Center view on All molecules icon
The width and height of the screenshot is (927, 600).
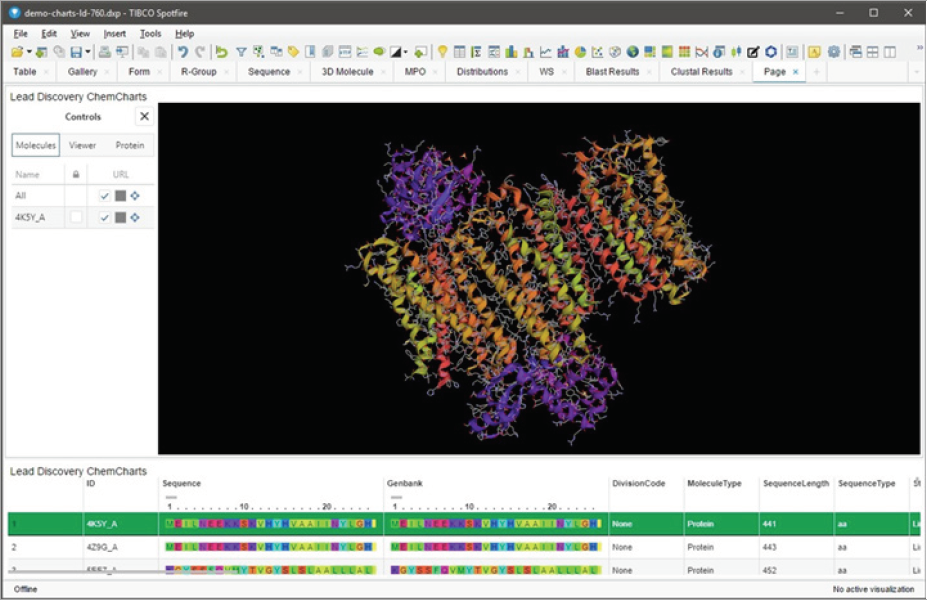pyautogui.click(x=135, y=196)
